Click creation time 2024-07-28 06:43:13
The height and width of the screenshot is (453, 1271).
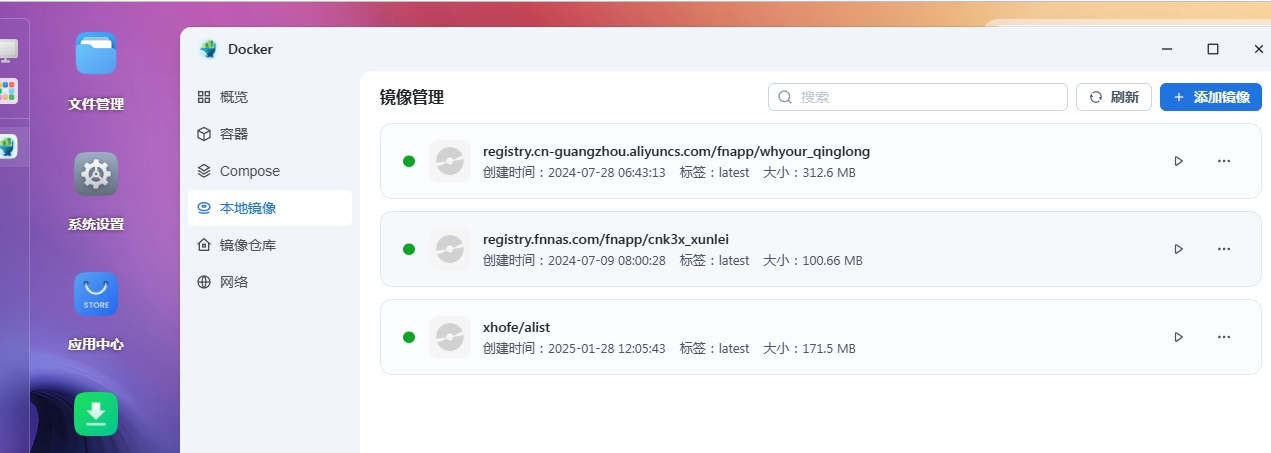click(x=606, y=173)
